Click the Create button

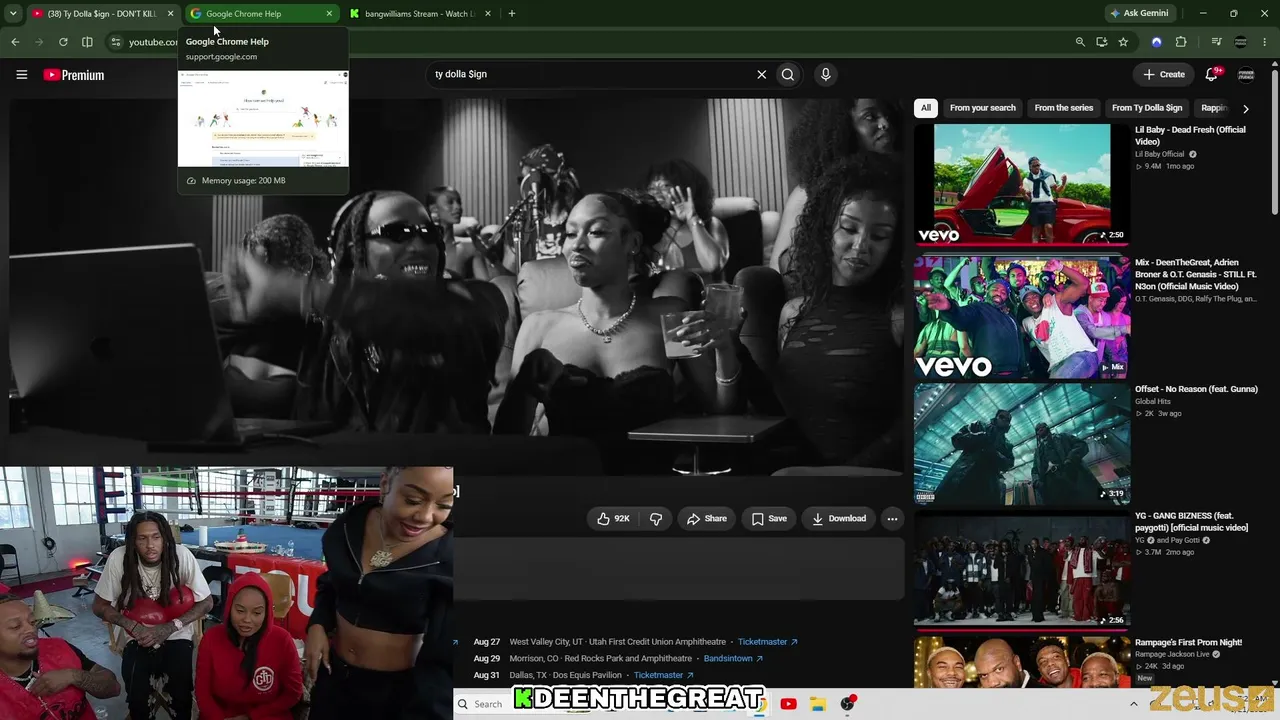(x=1164, y=74)
